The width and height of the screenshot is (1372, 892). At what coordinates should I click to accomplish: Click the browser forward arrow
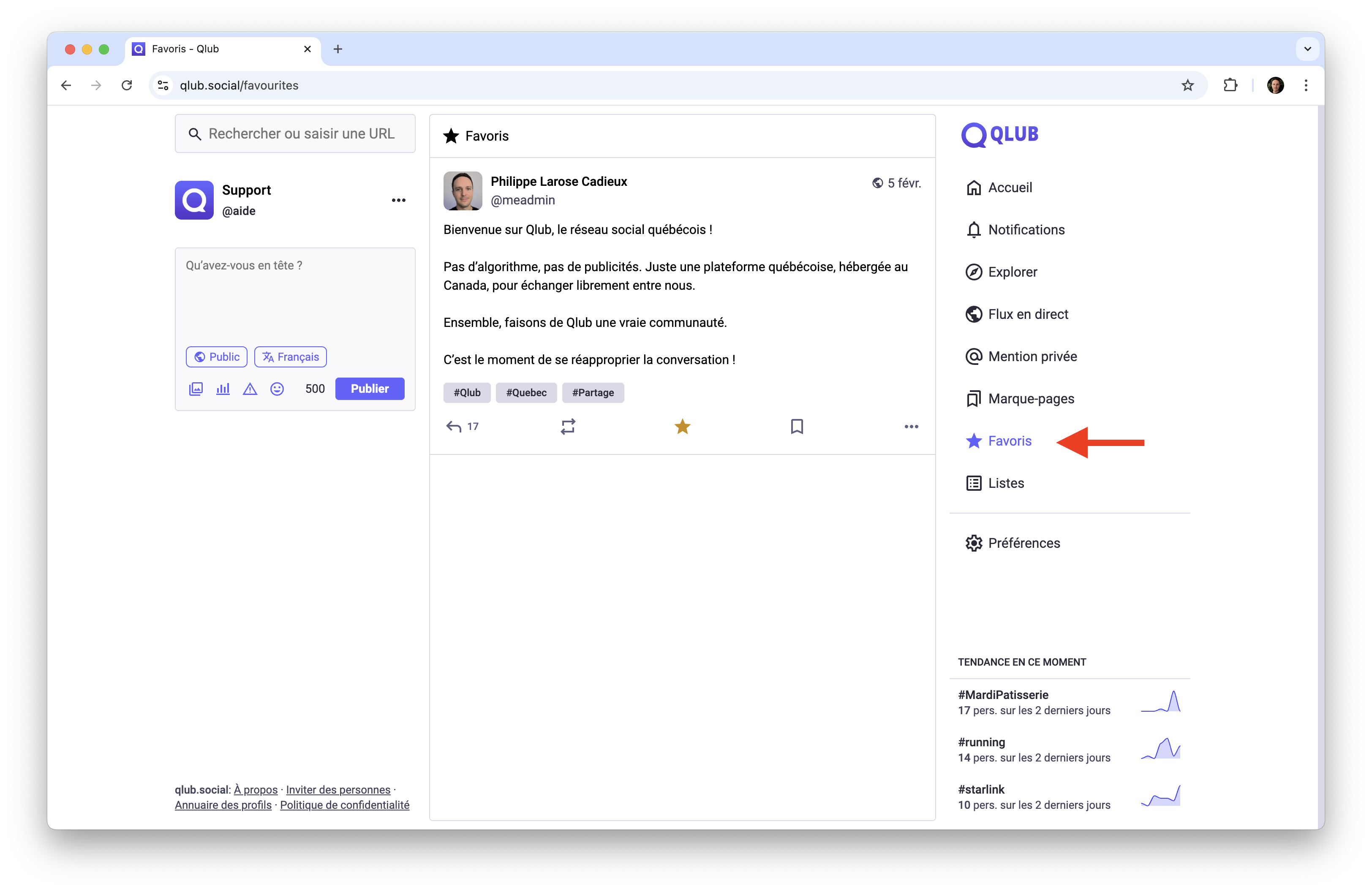click(96, 85)
